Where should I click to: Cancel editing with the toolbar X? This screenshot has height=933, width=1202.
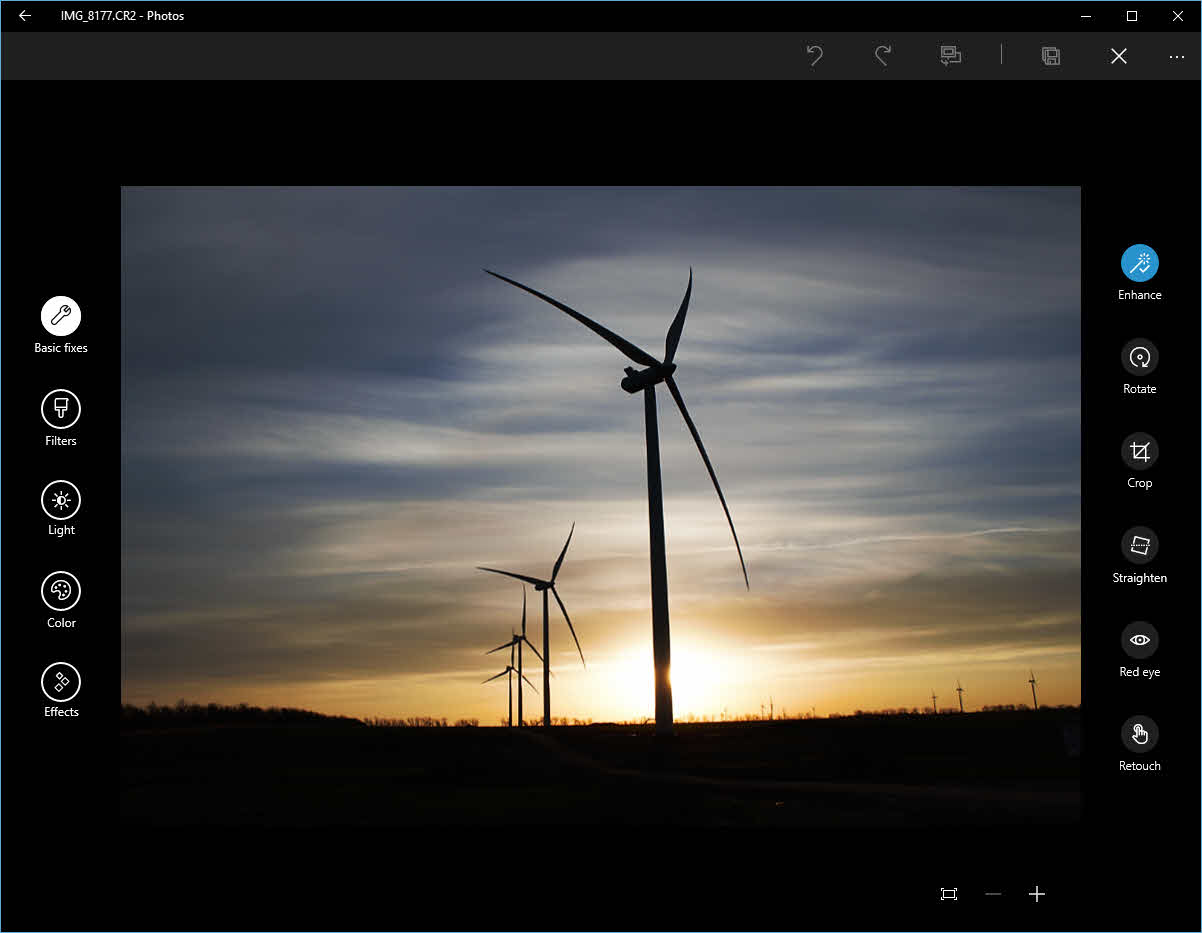[1118, 56]
